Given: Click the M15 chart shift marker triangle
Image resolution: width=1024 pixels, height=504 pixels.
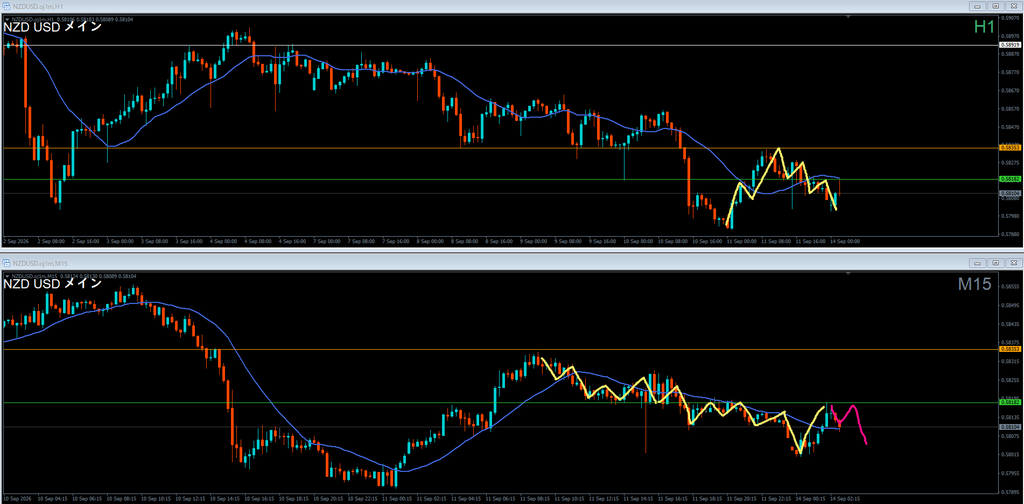Looking at the screenshot, I should point(846,275).
